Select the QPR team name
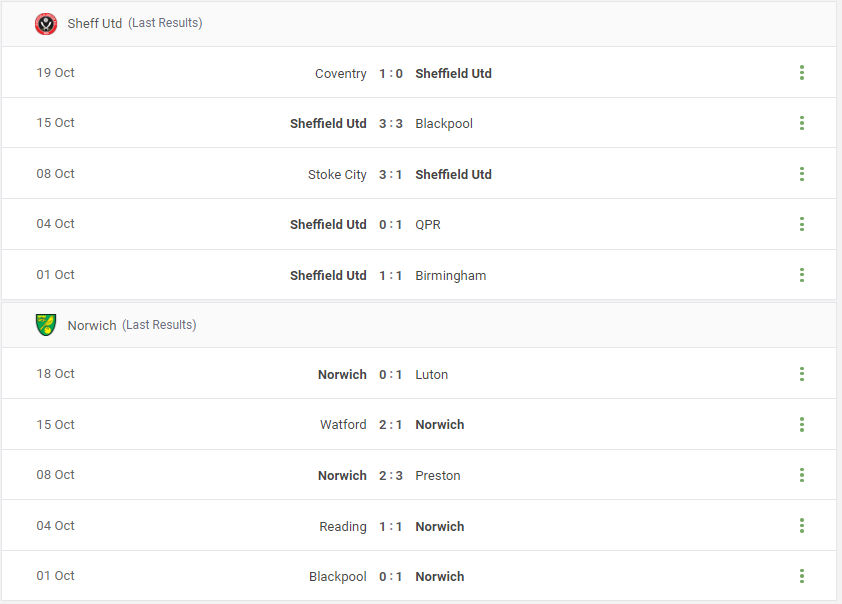Screen dimensions: 842x604 tap(428, 224)
